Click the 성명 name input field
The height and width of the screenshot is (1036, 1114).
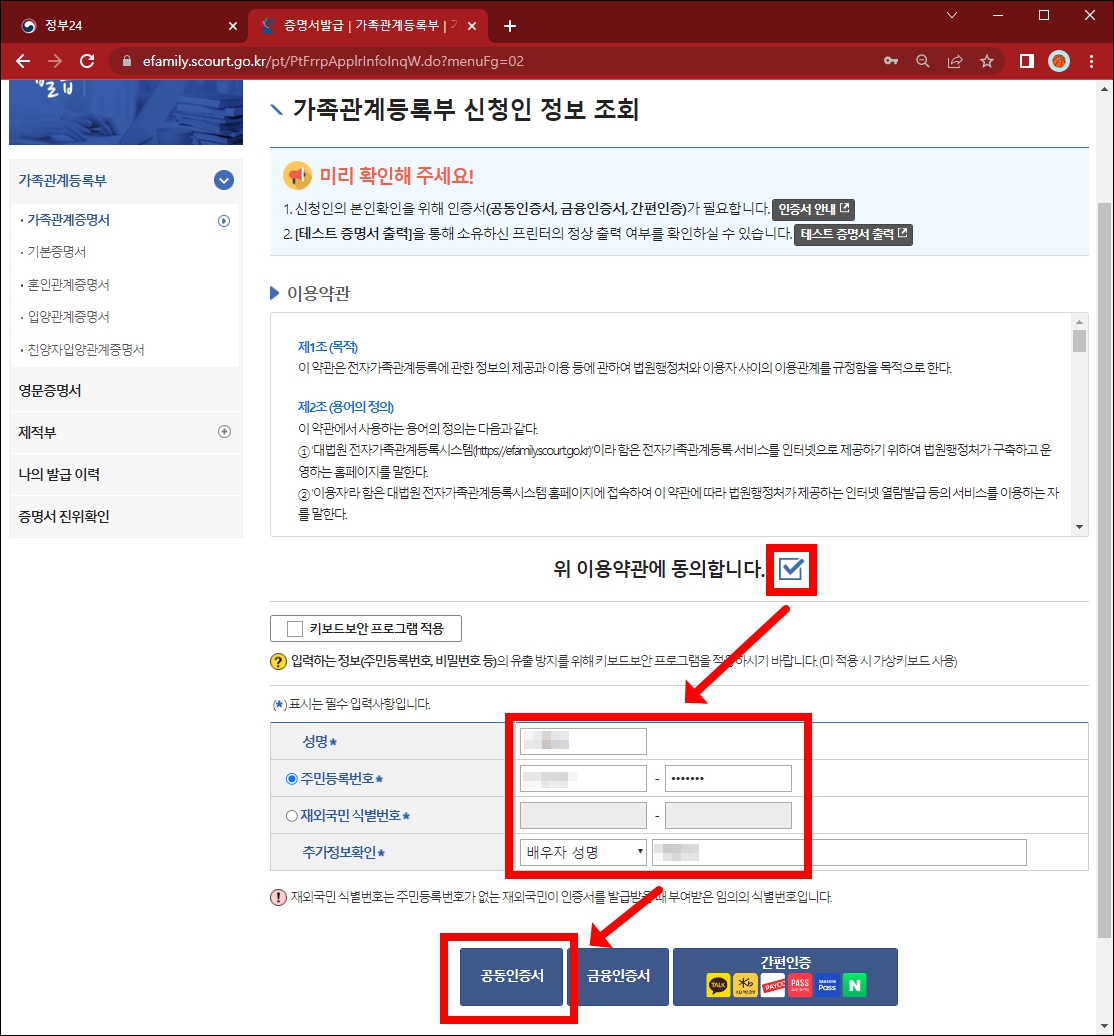(583, 740)
